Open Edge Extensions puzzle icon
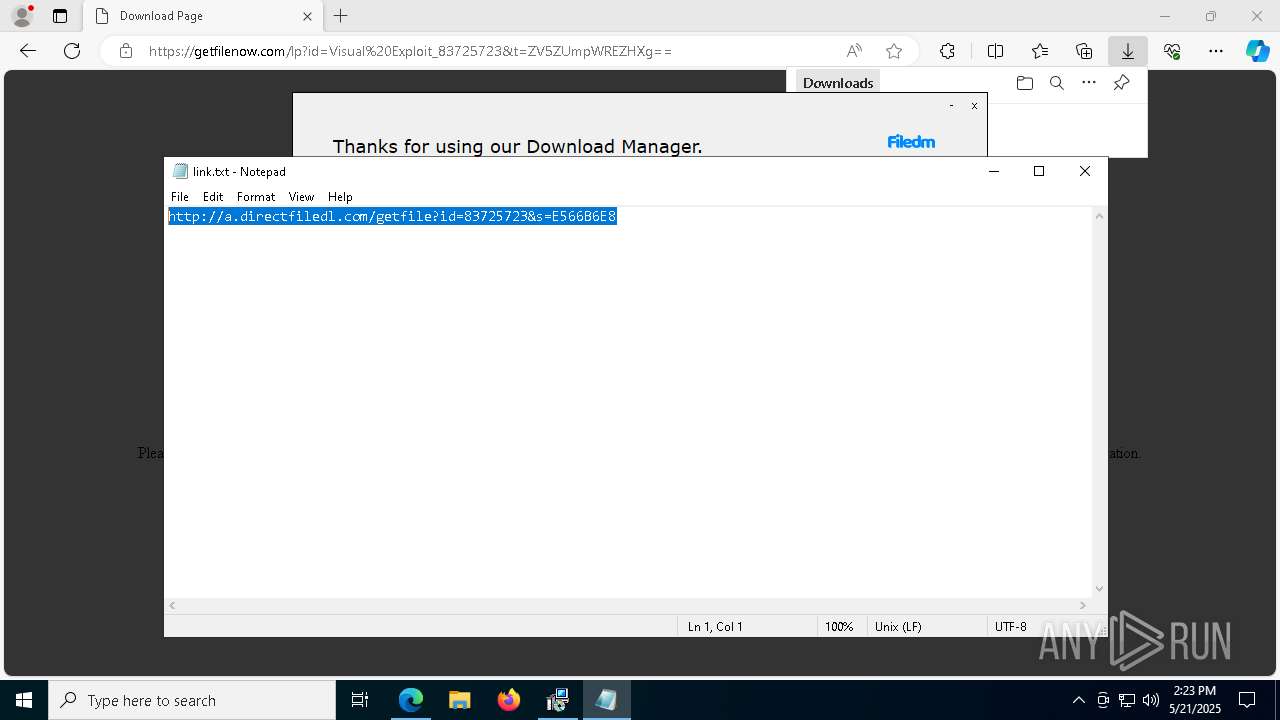 click(947, 51)
